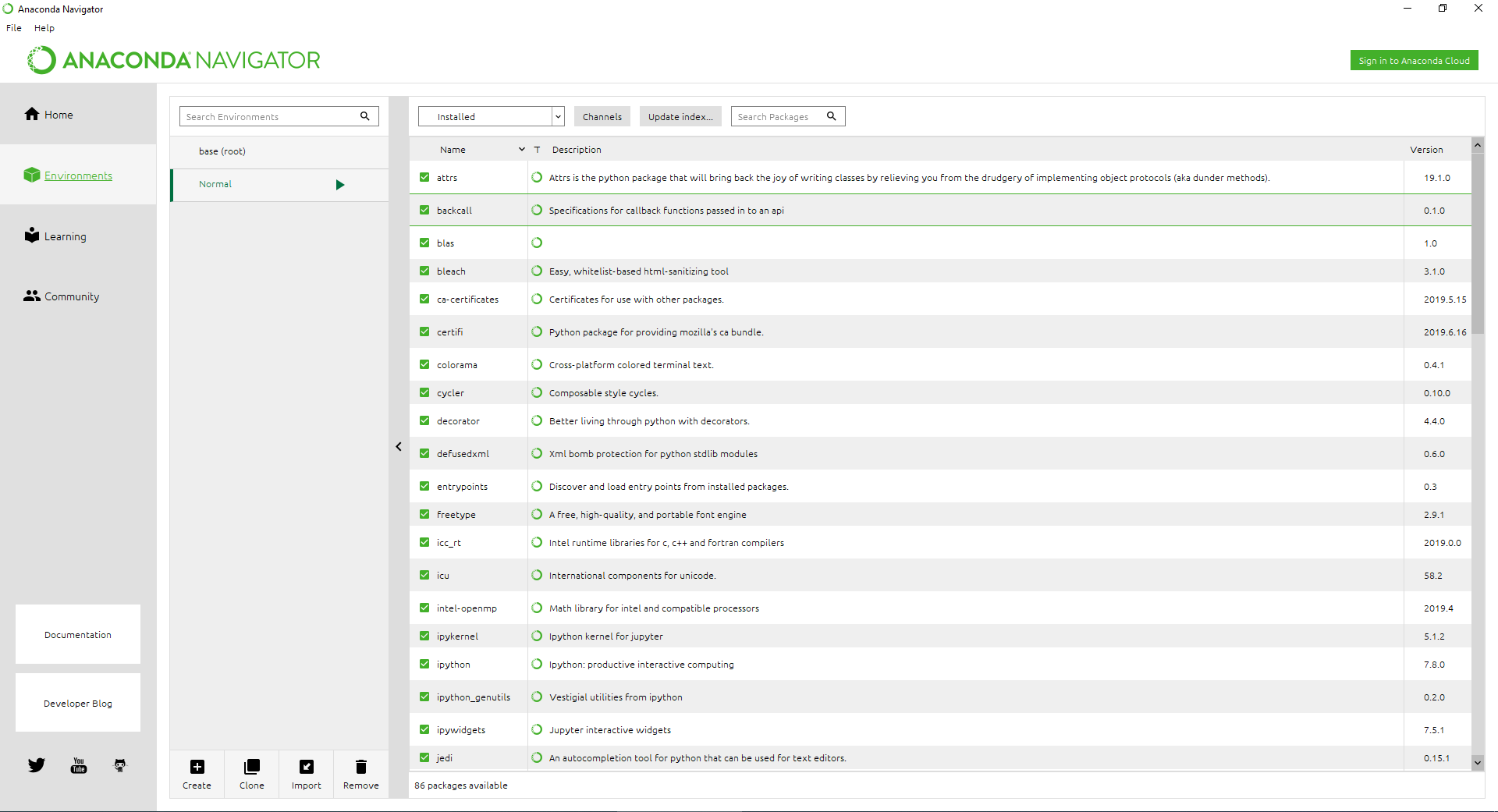The height and width of the screenshot is (812, 1498).
Task: Uncheck the ca-certificates package checkbox
Action: pos(424,299)
